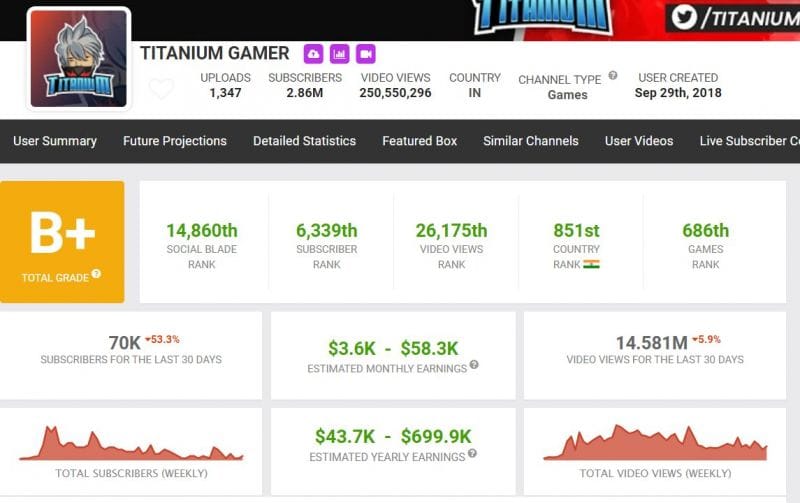The height and width of the screenshot is (503, 800).
Task: Click the purple video camera icon
Action: coord(365,53)
